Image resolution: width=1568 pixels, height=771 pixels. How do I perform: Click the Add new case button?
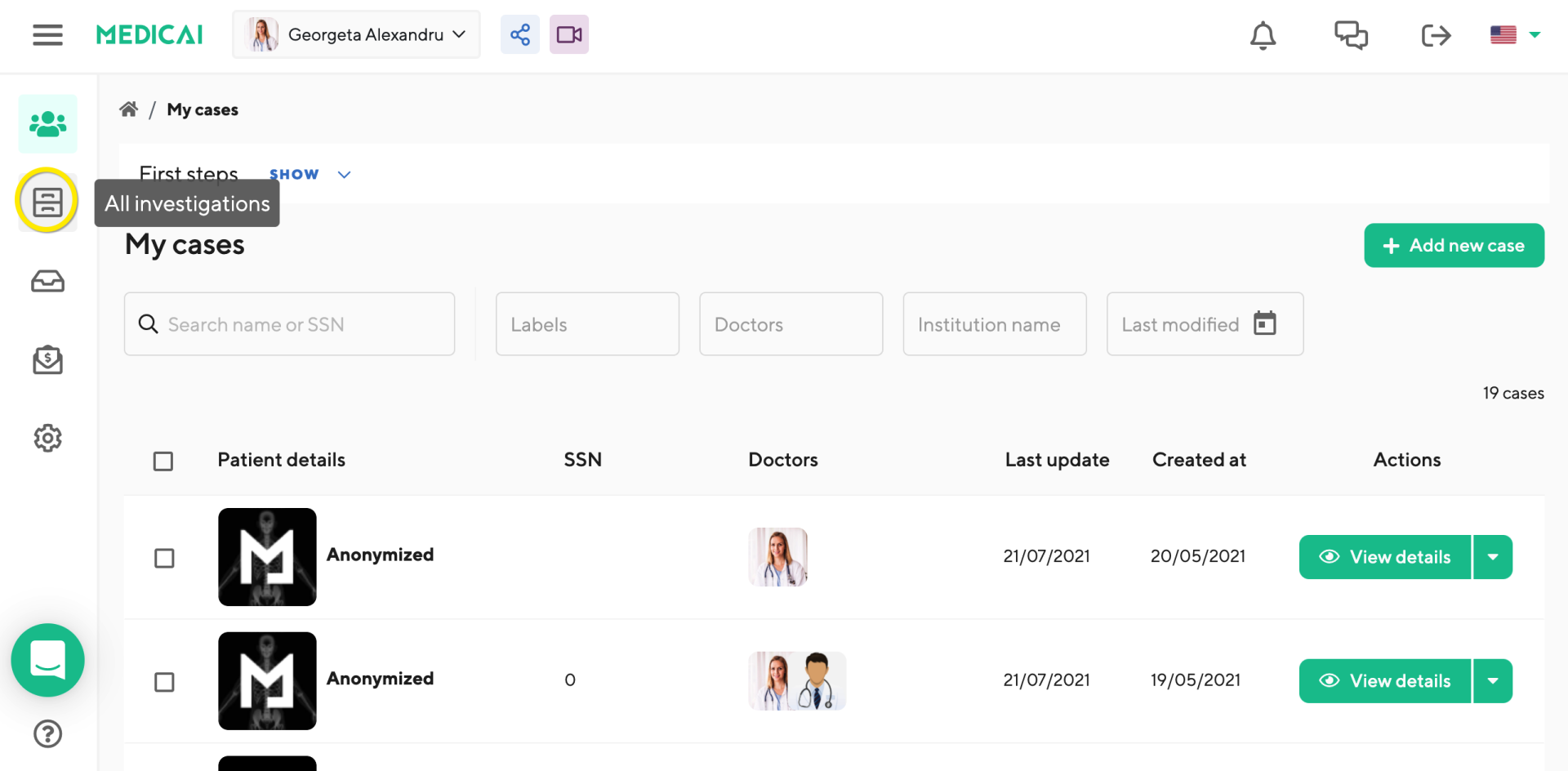tap(1454, 245)
